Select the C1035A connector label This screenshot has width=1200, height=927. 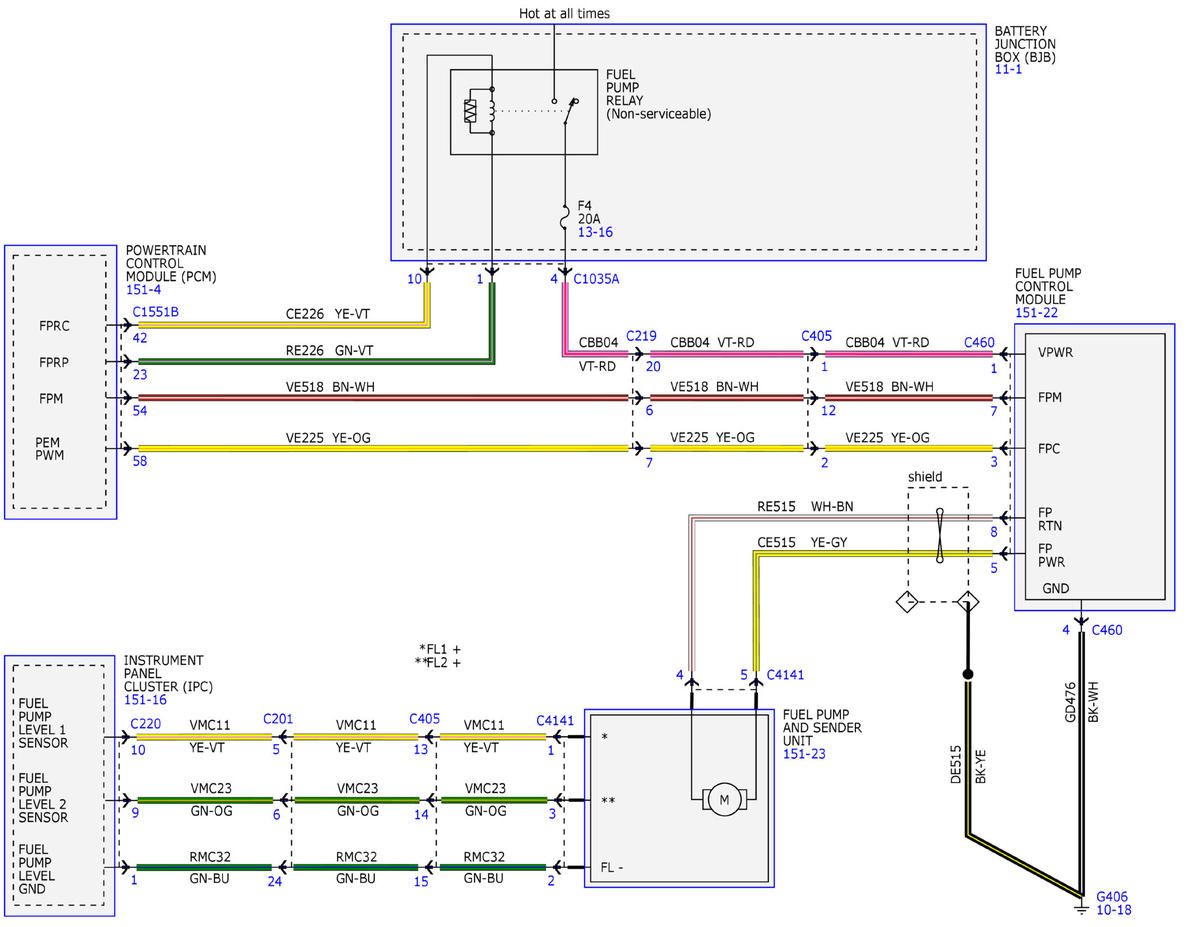tap(596, 279)
